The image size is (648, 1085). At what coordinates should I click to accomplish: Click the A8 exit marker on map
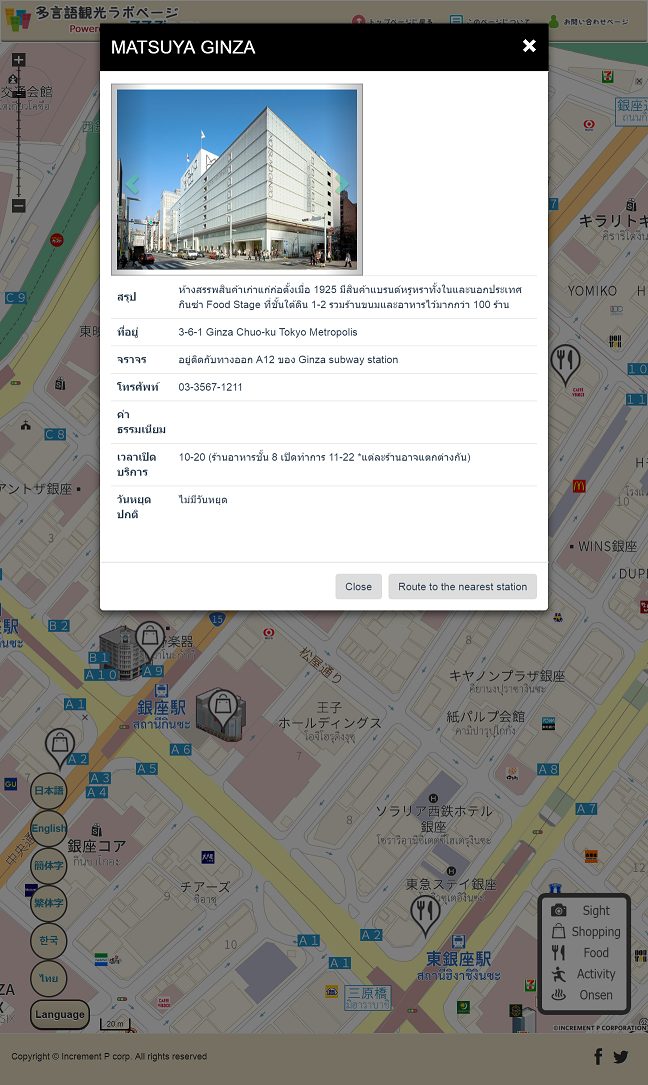[x=548, y=769]
